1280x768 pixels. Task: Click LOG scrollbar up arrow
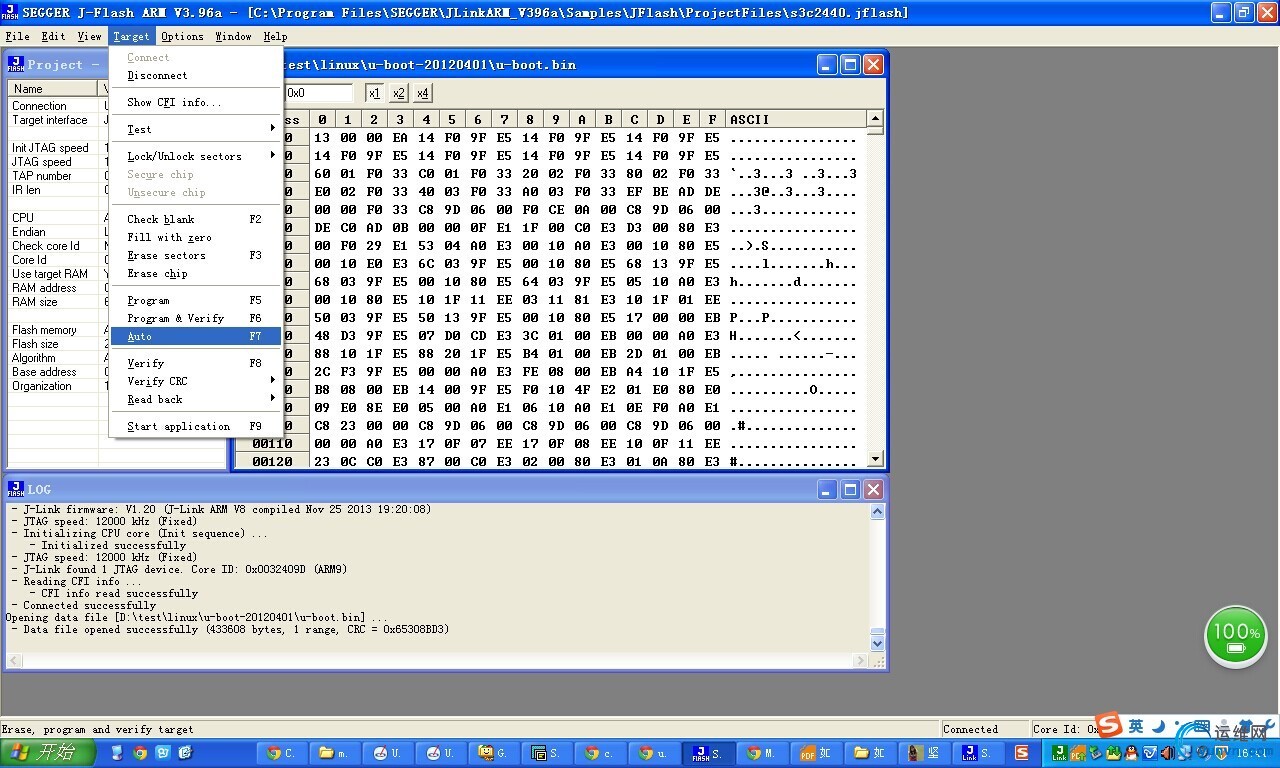[877, 512]
